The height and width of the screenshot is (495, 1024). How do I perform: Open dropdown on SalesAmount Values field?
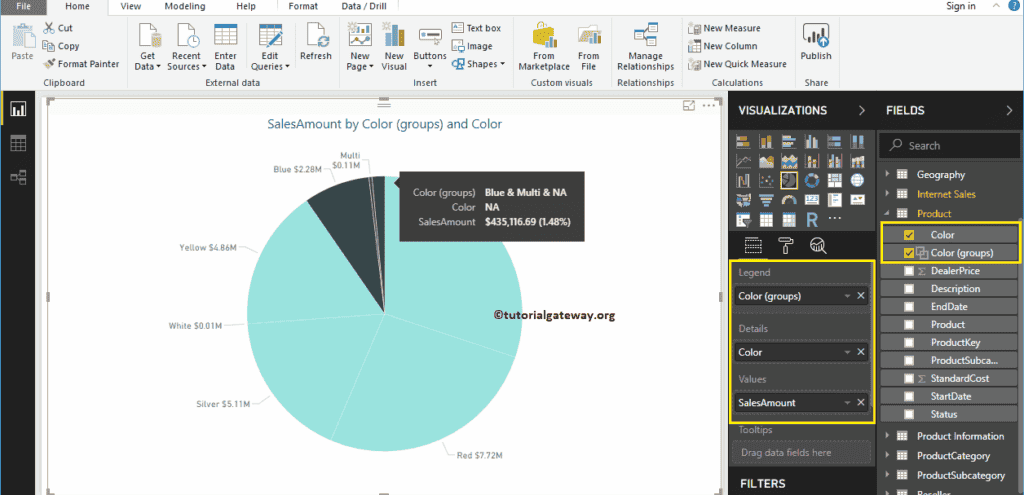coord(847,403)
